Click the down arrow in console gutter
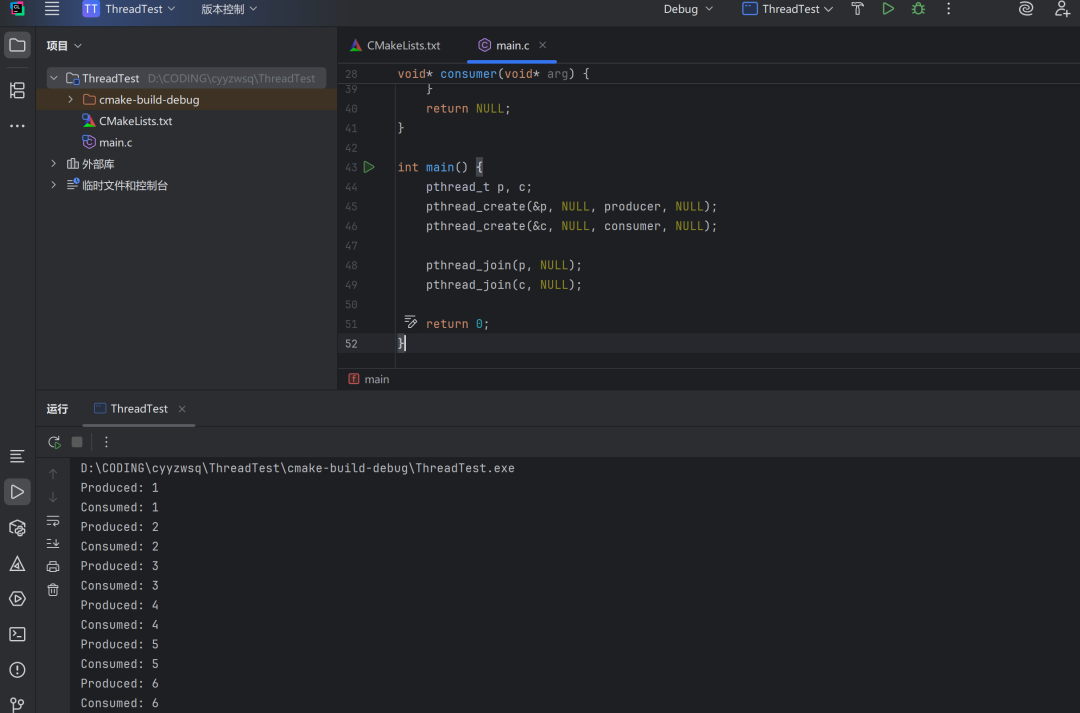 [53, 497]
